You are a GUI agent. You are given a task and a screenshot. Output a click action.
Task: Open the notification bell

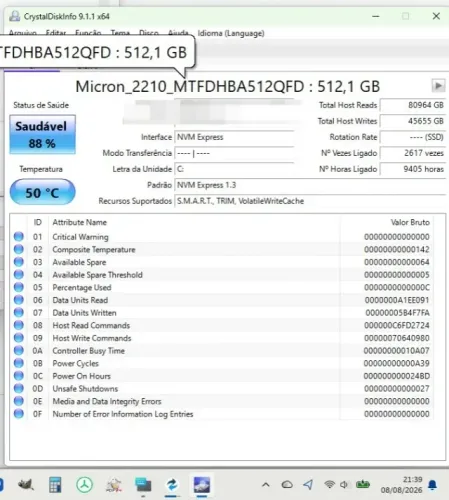[x=433, y=485]
